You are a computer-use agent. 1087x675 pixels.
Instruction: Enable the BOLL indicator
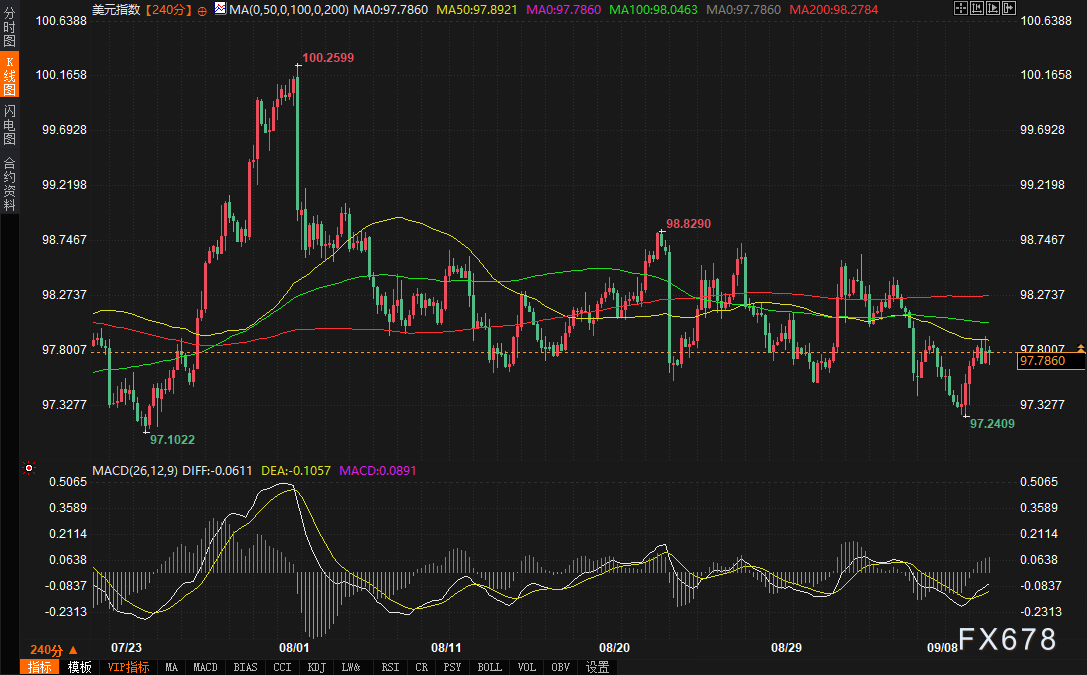tap(489, 667)
